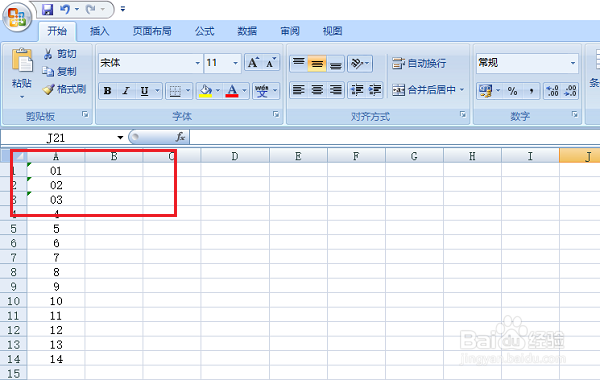Open the 页面布局 tab
The image size is (600, 380).
click(x=152, y=31)
